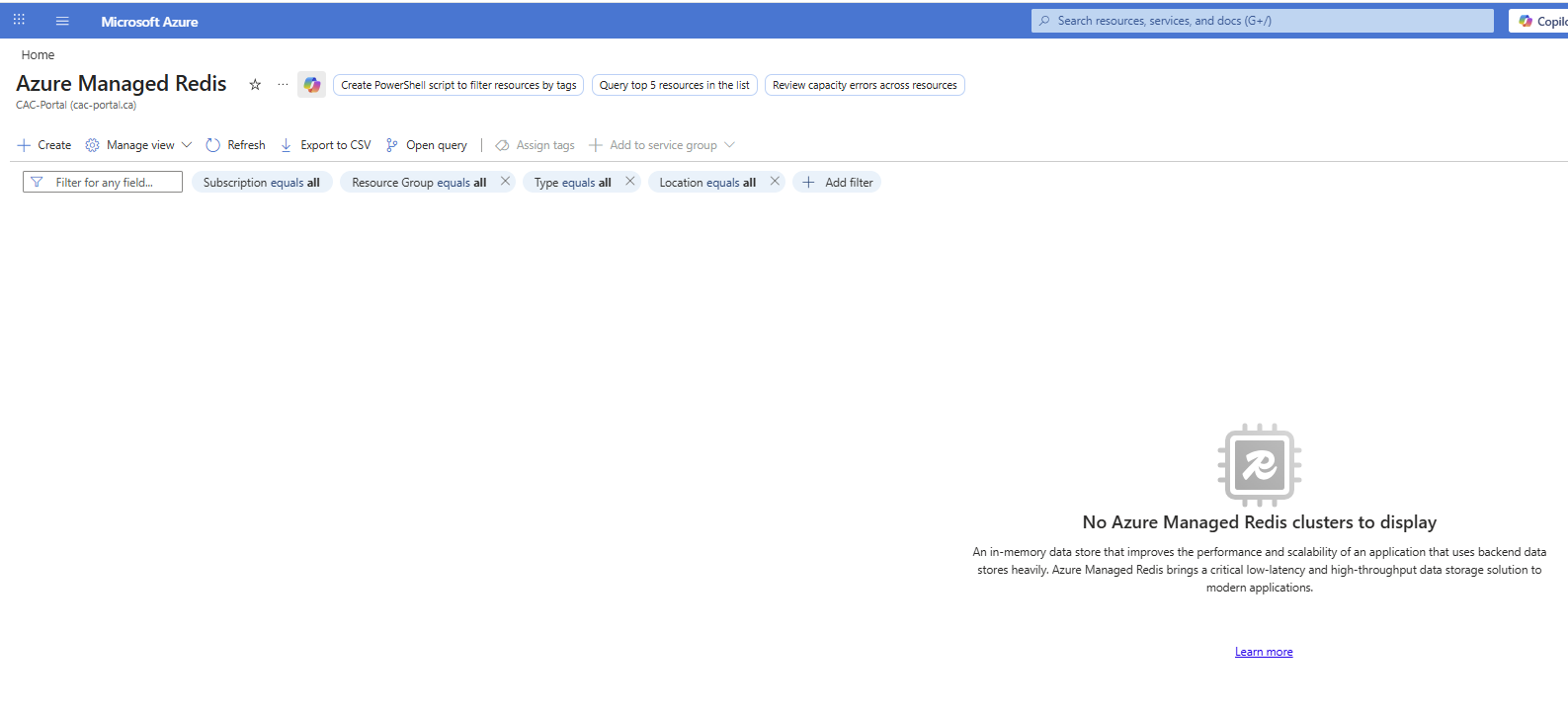This screenshot has width=1568, height=711.
Task: Select Review capacity errors across resources suggestion
Action: click(x=865, y=85)
